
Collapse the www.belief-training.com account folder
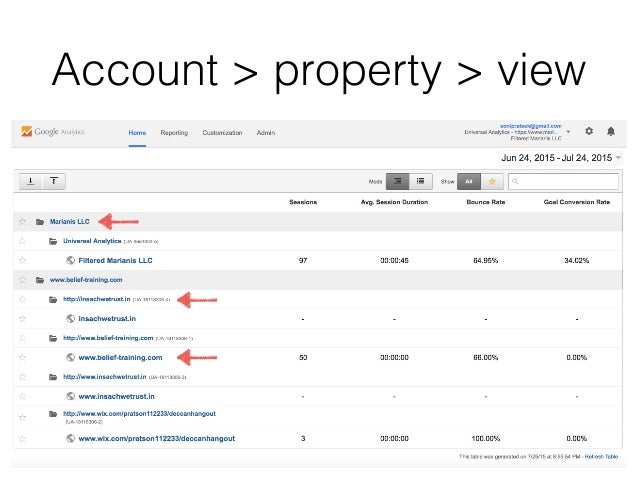click(x=40, y=280)
